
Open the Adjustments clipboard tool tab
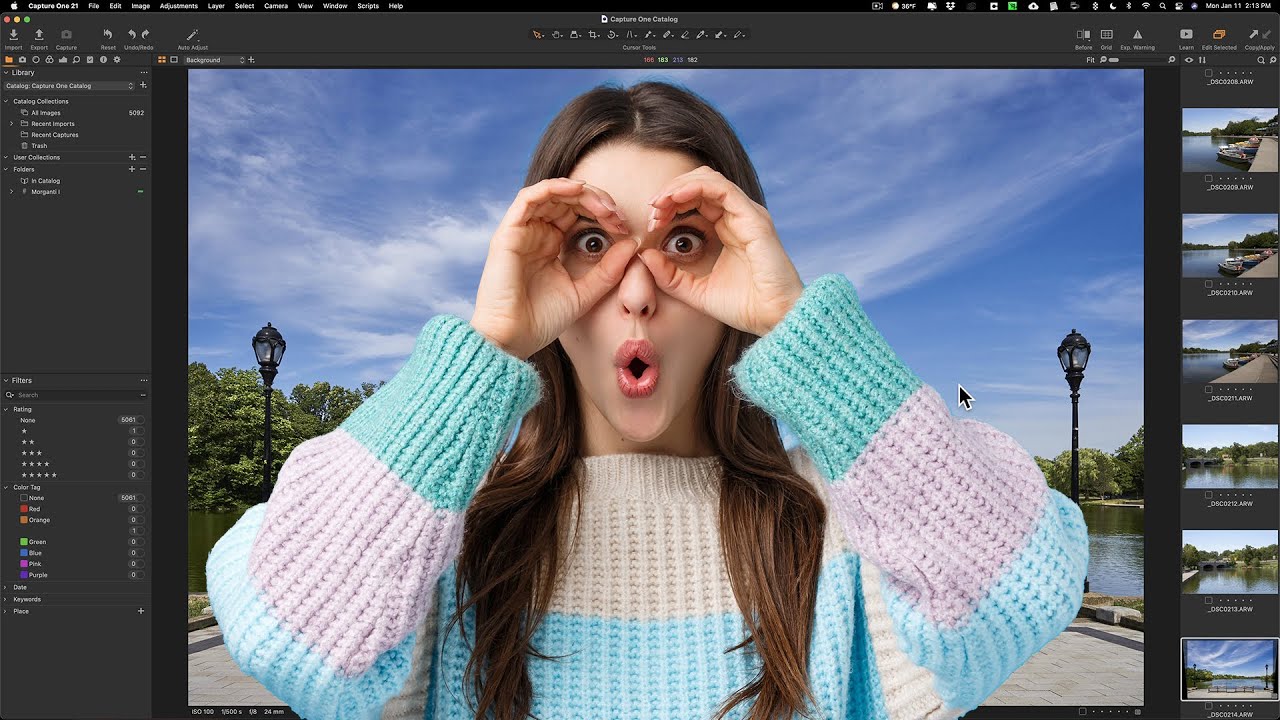click(x=90, y=60)
